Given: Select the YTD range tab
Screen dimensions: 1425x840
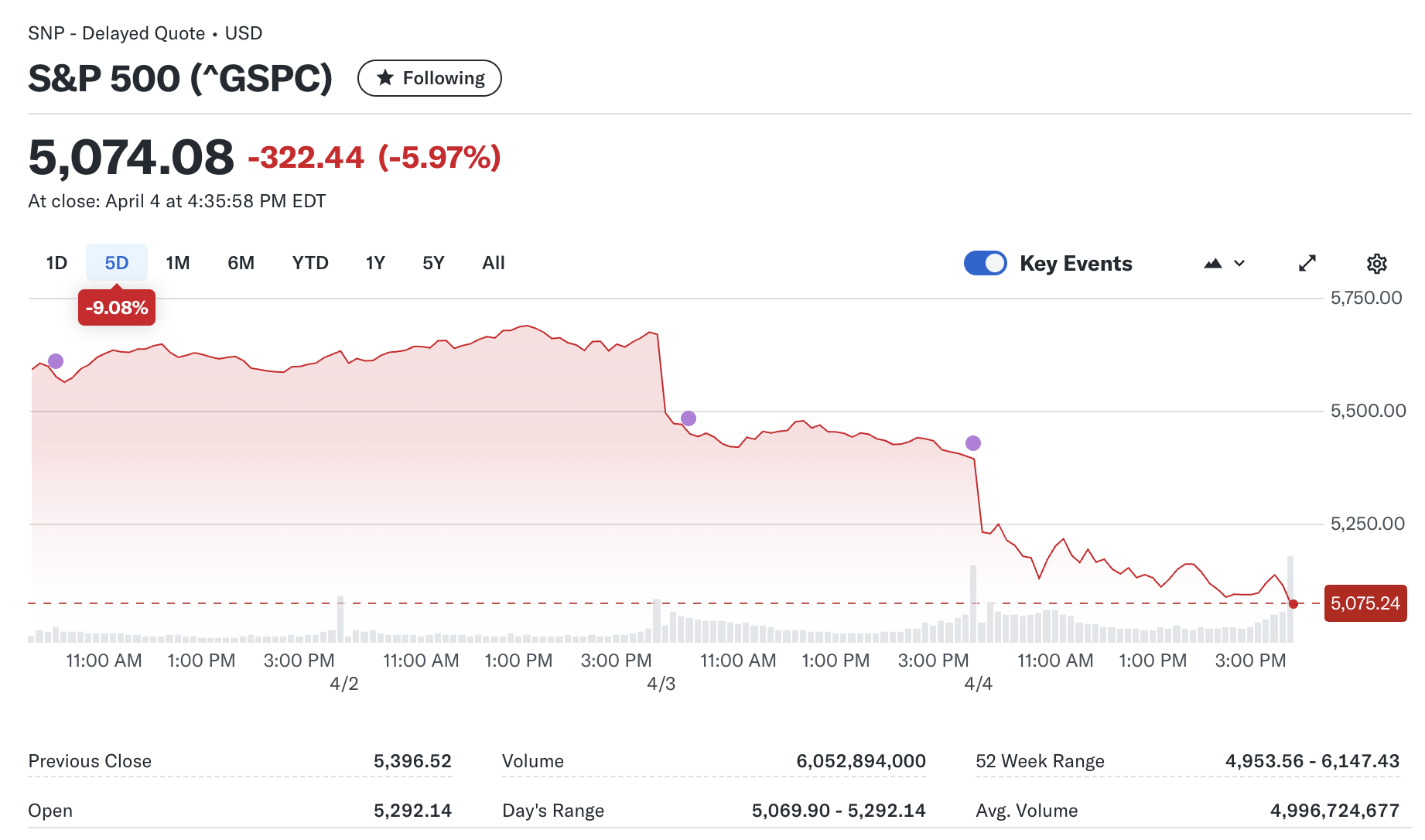Looking at the screenshot, I should coord(310,263).
